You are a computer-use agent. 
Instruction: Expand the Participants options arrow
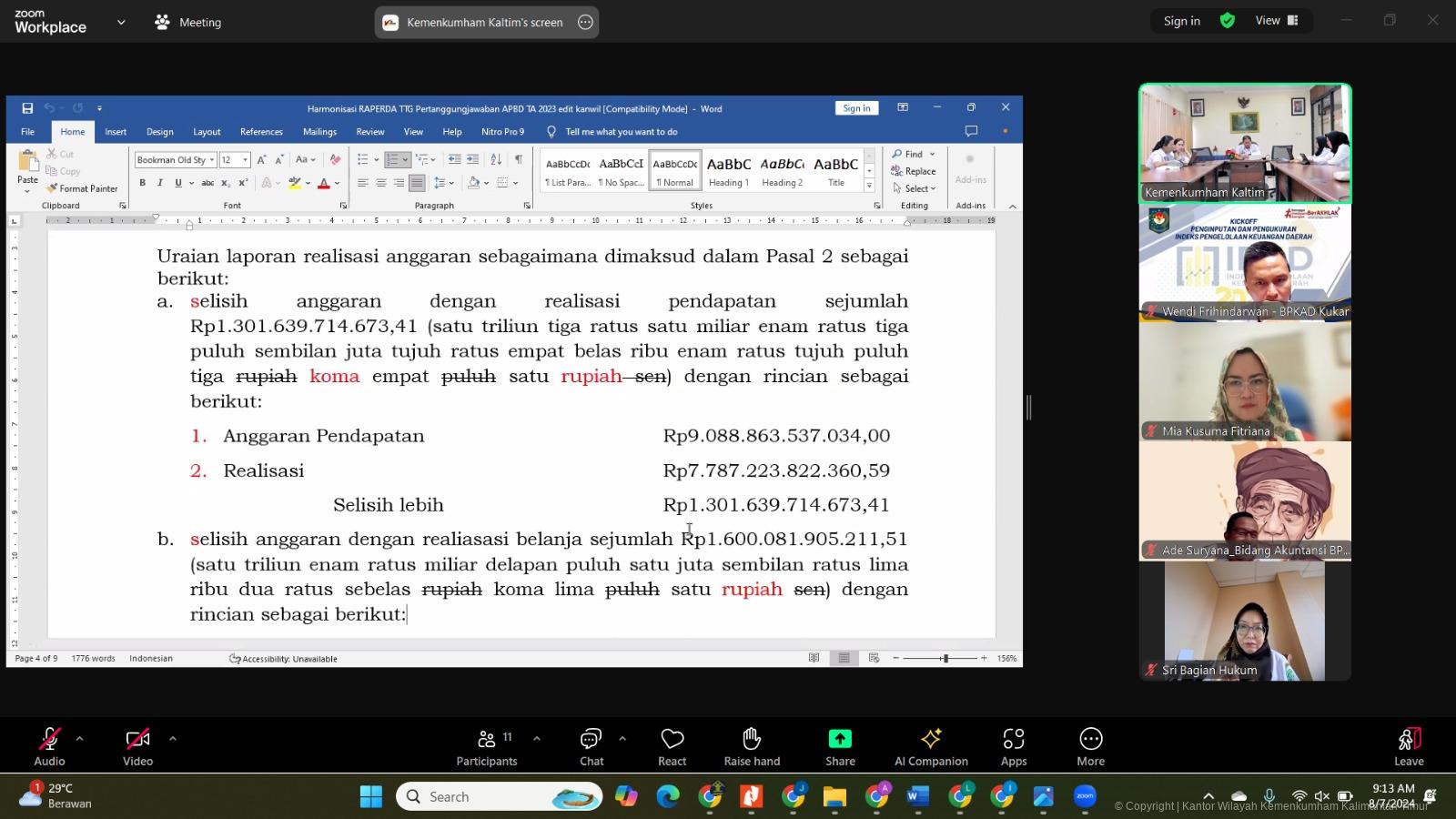tap(536, 738)
